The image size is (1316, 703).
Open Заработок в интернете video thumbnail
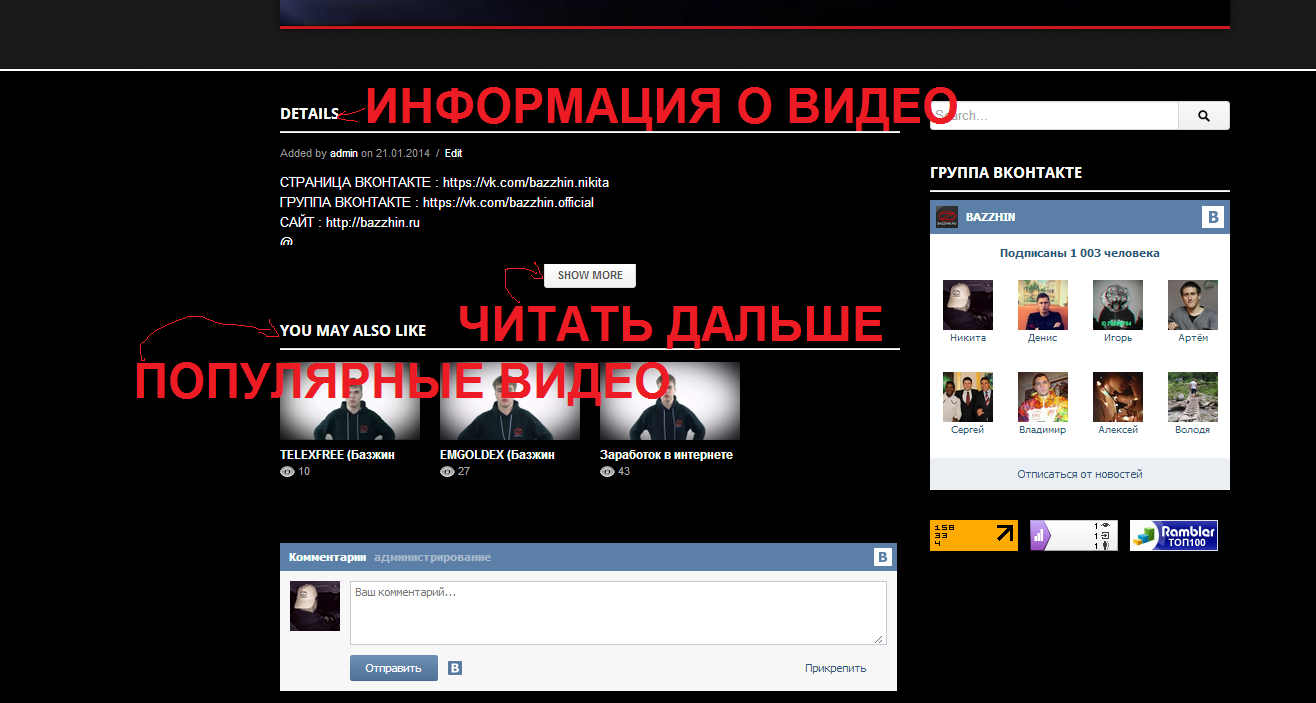pyautogui.click(x=670, y=401)
